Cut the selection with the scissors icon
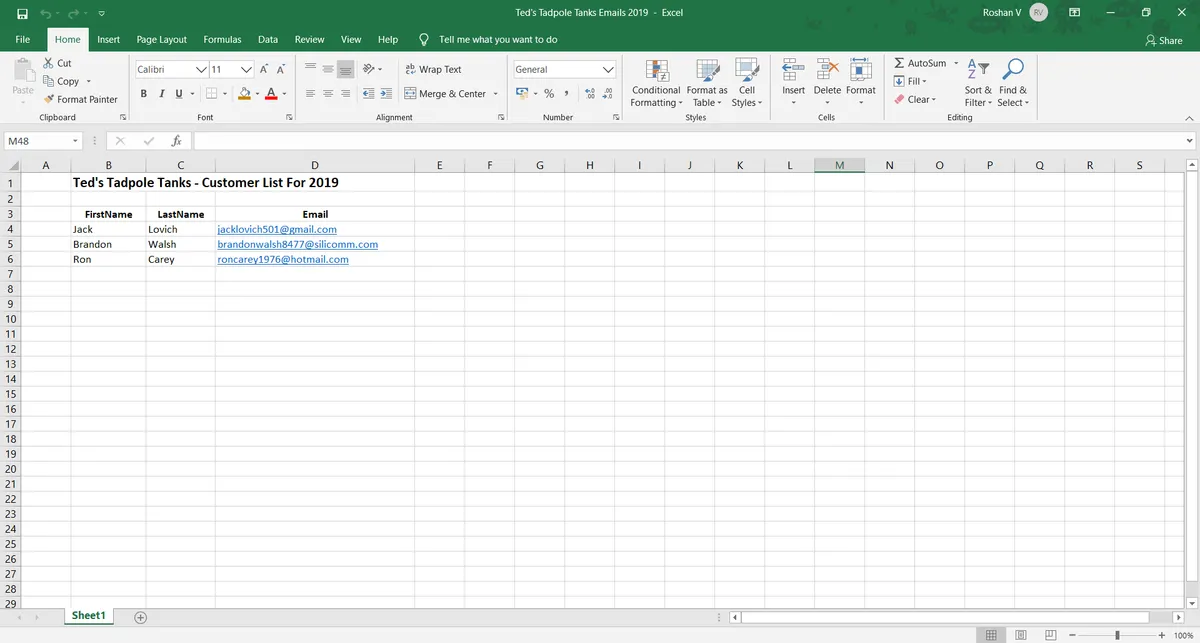Viewport: 1200px width, 643px height. (58, 63)
